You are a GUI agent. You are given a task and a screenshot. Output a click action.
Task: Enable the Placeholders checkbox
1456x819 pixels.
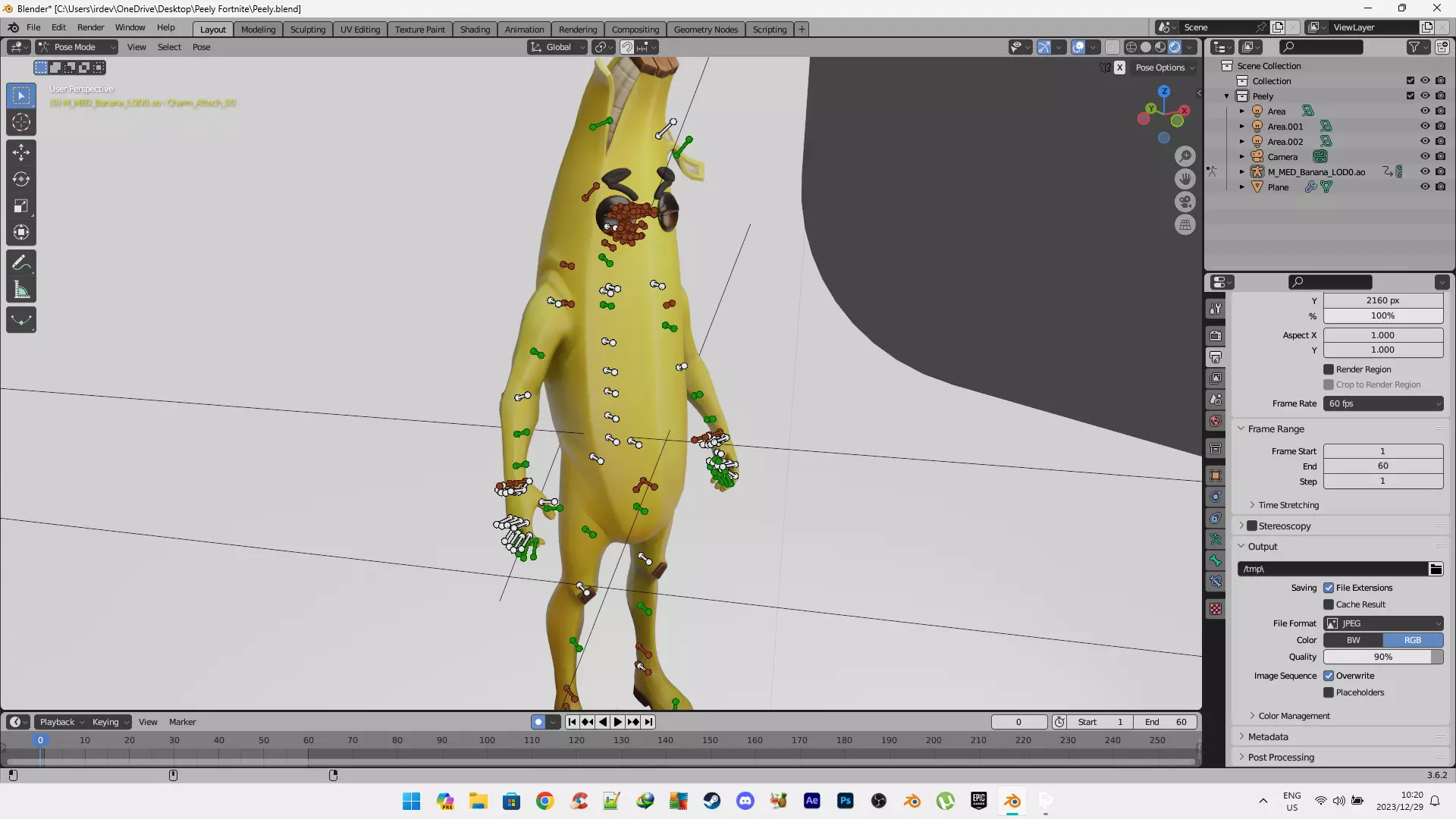click(x=1329, y=692)
